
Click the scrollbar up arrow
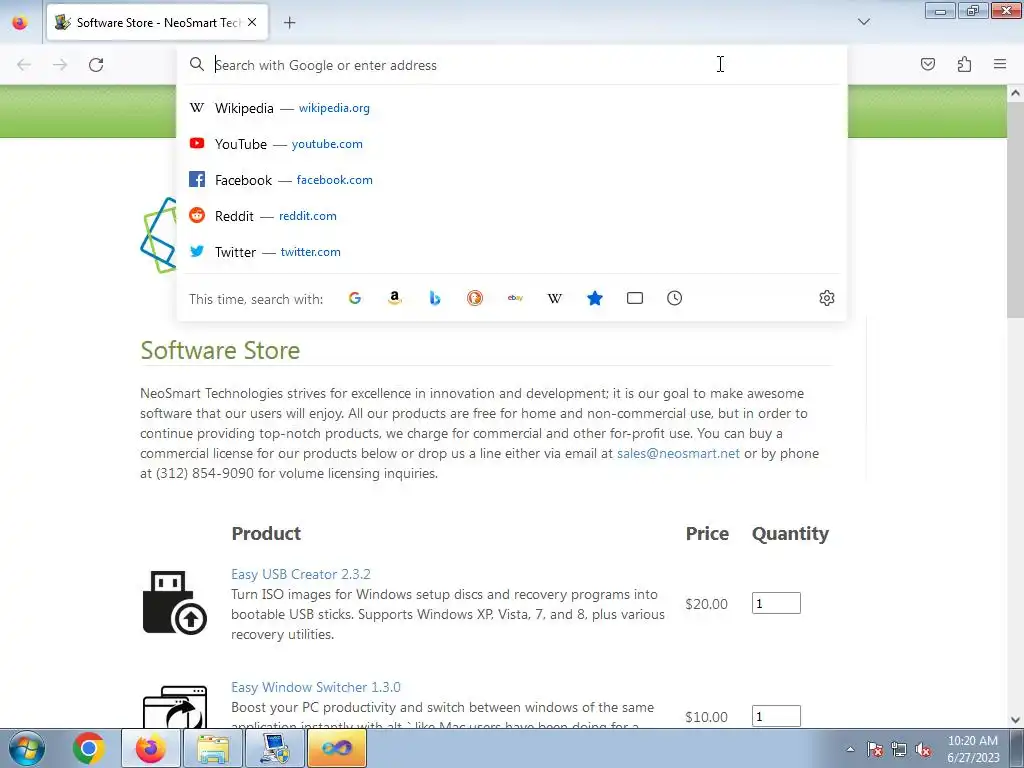pyautogui.click(x=1015, y=93)
